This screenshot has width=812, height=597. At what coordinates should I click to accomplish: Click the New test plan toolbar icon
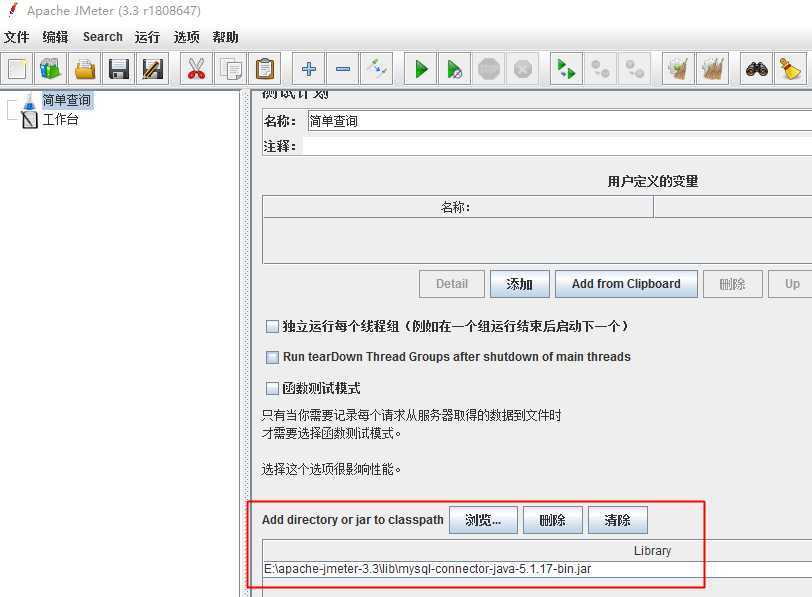[17, 69]
